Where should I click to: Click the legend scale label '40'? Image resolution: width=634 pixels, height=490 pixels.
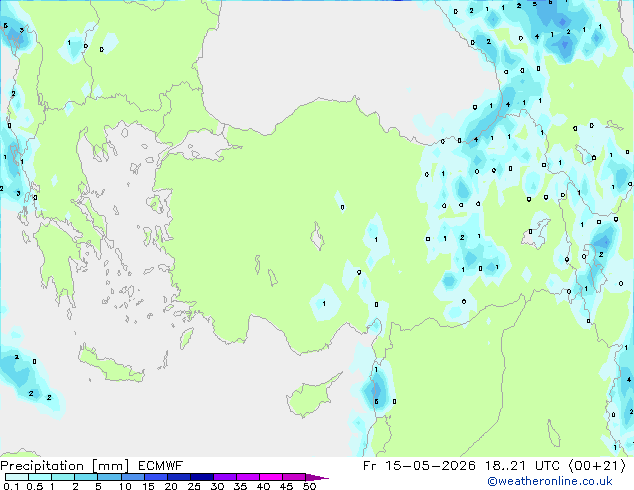pyautogui.click(x=263, y=486)
